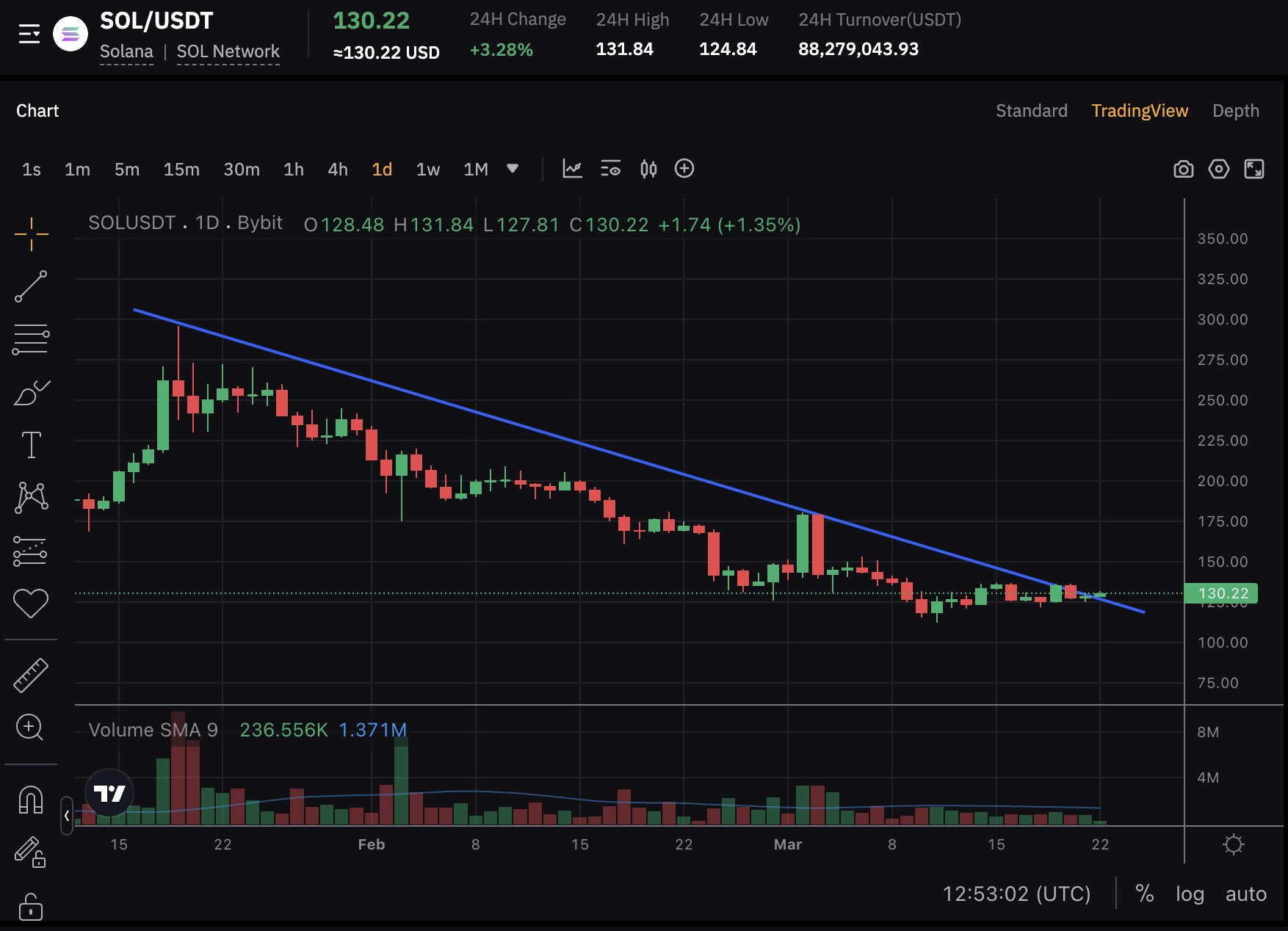Collapse the drawing toolbar arrow

pyautogui.click(x=67, y=816)
